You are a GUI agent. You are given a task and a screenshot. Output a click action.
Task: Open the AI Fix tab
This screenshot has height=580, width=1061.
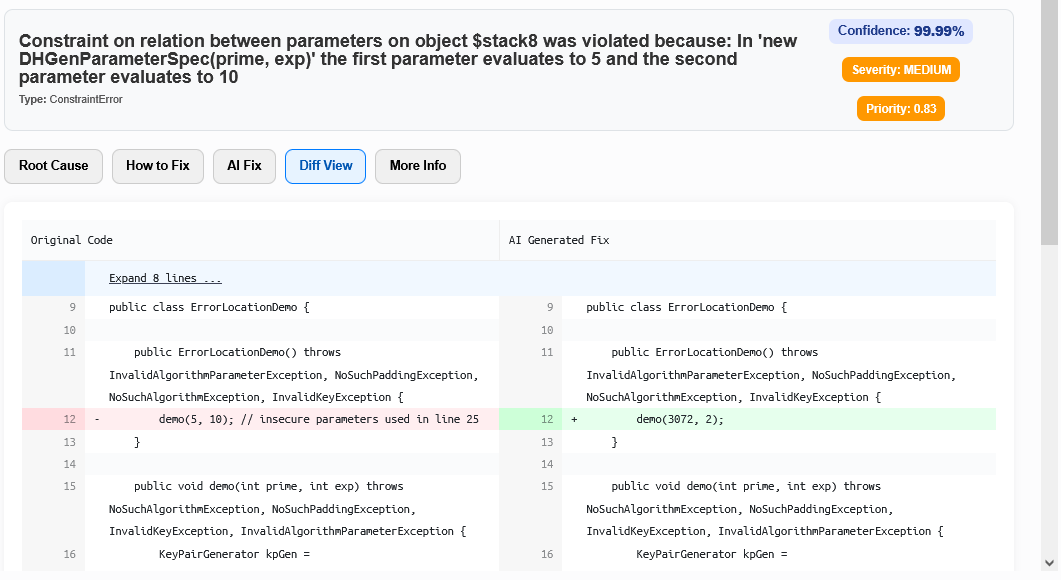pos(244,166)
